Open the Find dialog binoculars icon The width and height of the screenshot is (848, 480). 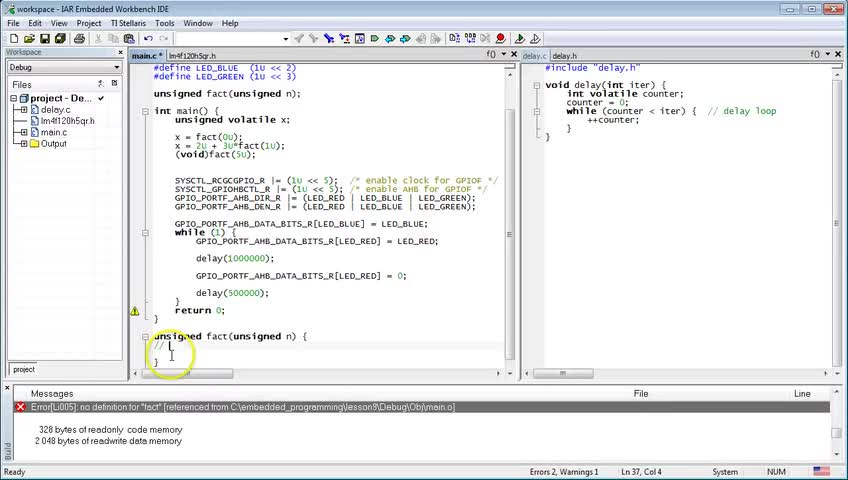coord(329,38)
